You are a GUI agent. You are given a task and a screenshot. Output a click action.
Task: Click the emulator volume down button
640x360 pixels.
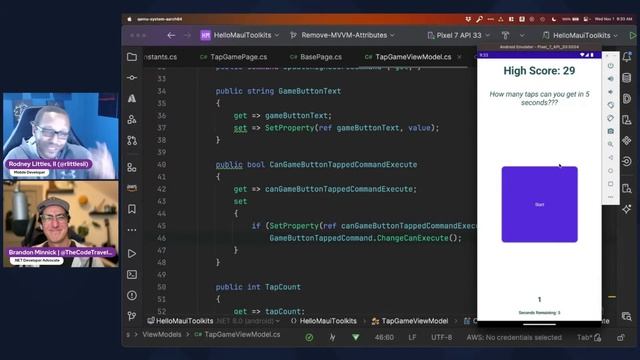611,92
